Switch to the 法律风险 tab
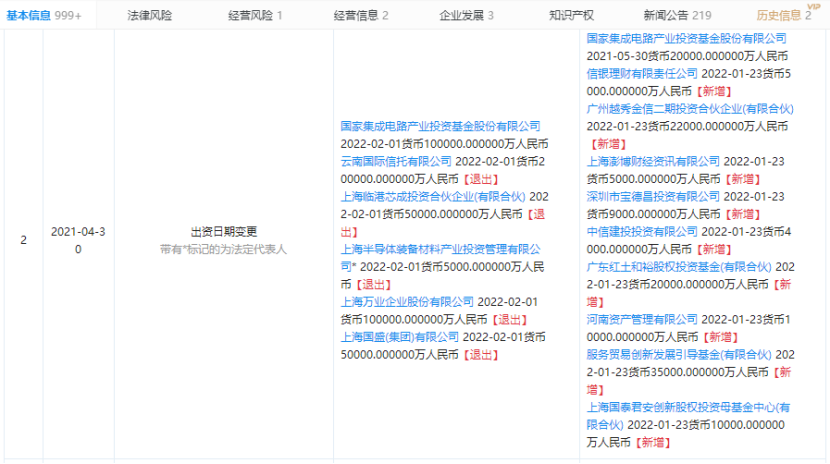 pos(150,15)
